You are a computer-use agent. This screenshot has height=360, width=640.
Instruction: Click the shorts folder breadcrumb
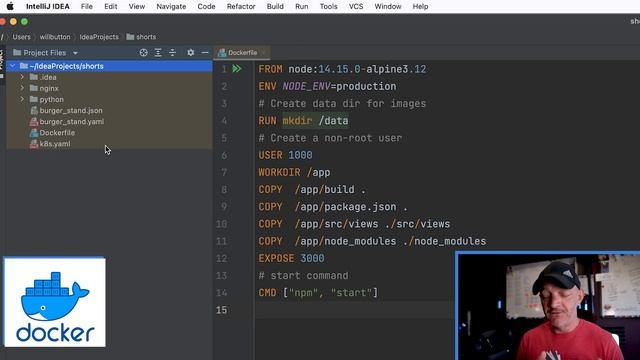[x=141, y=37]
